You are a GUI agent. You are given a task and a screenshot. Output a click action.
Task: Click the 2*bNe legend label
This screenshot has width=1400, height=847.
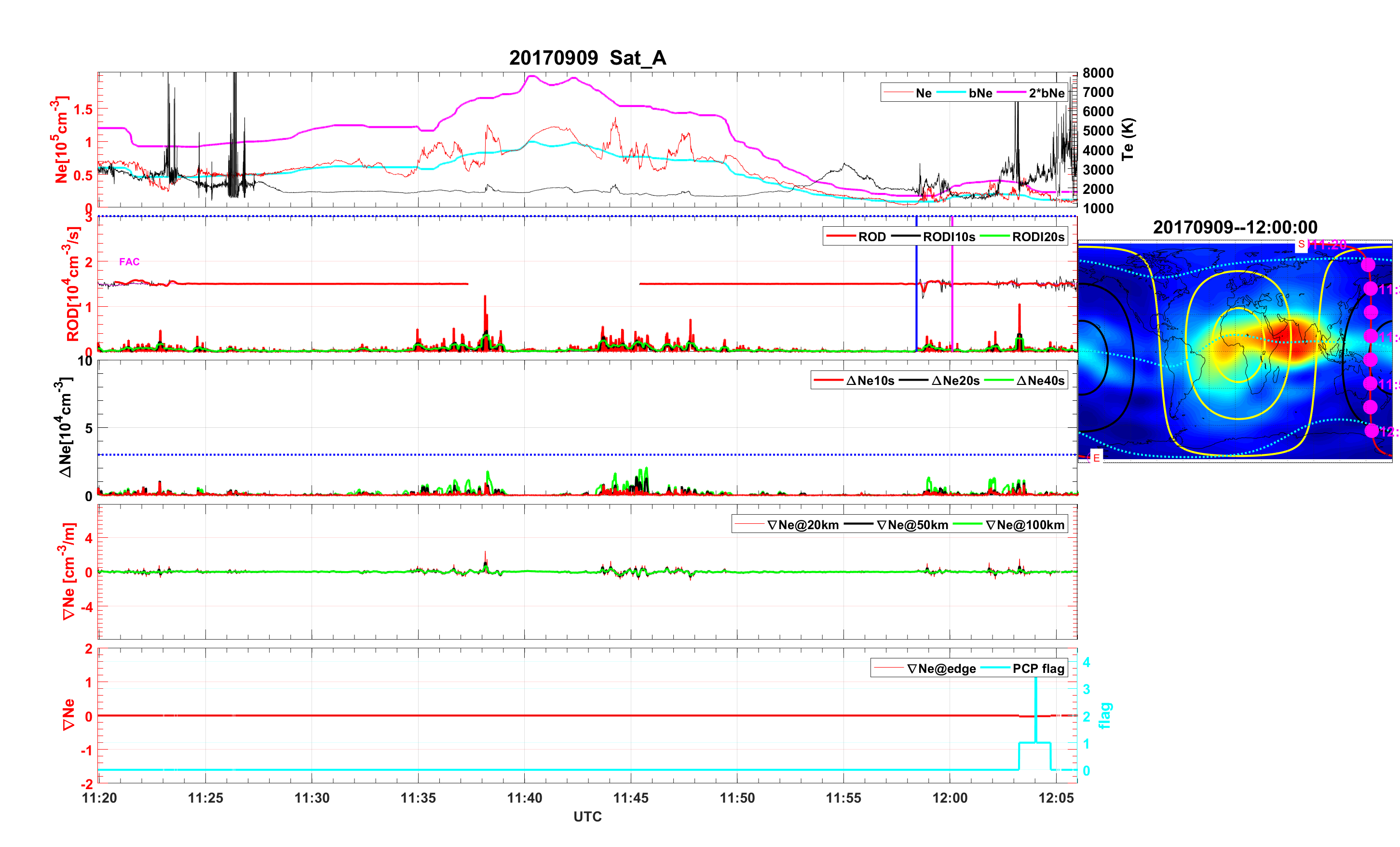(1046, 93)
